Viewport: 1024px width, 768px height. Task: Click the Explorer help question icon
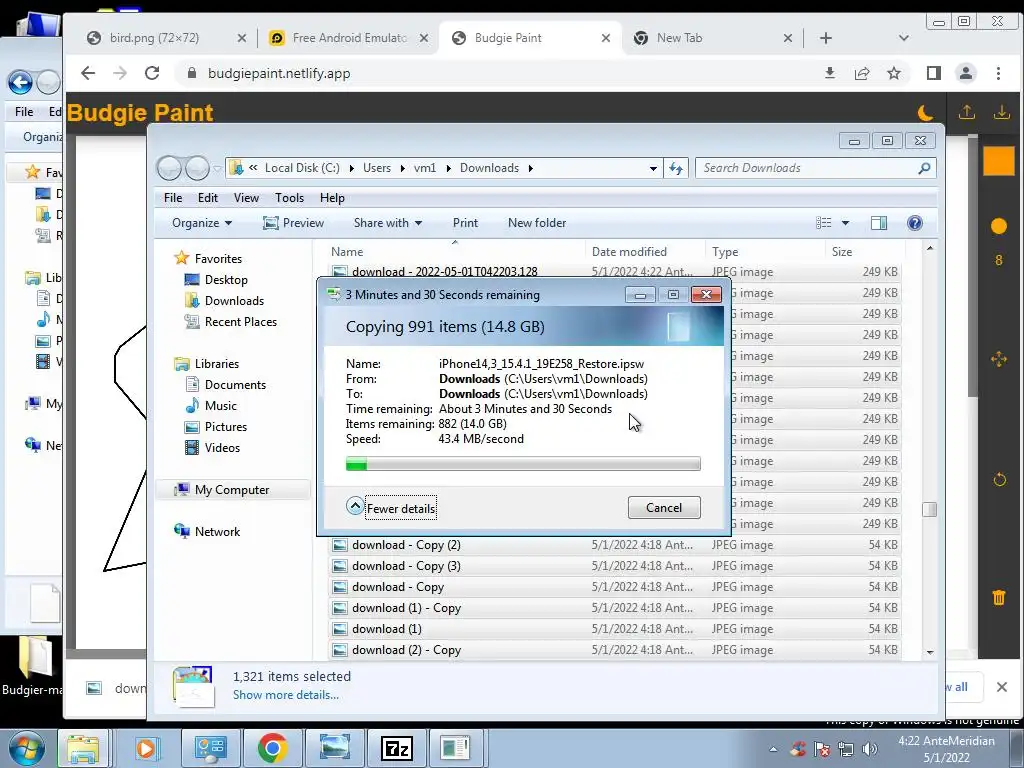click(x=915, y=223)
